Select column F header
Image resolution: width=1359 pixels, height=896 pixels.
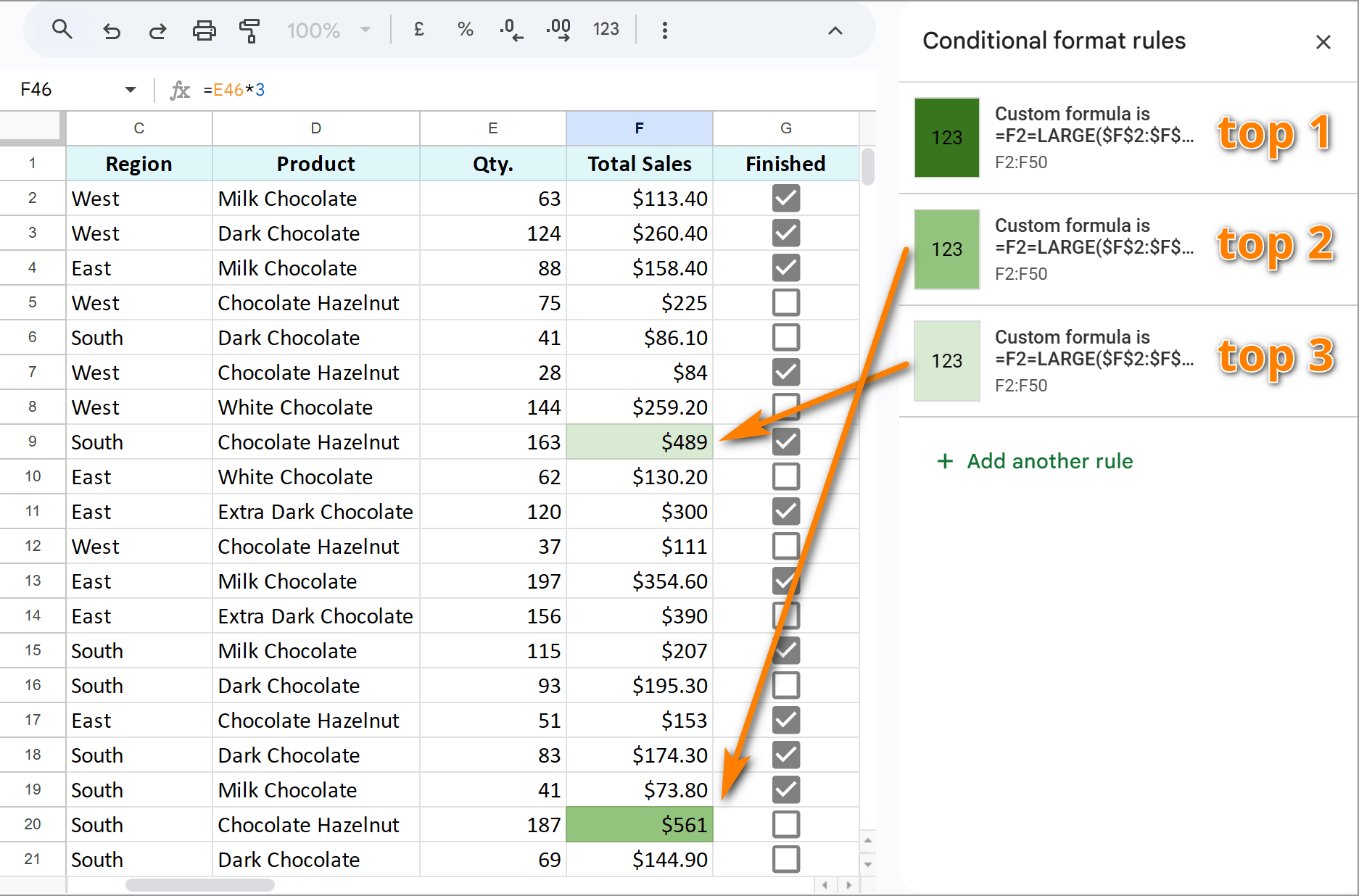click(x=640, y=128)
